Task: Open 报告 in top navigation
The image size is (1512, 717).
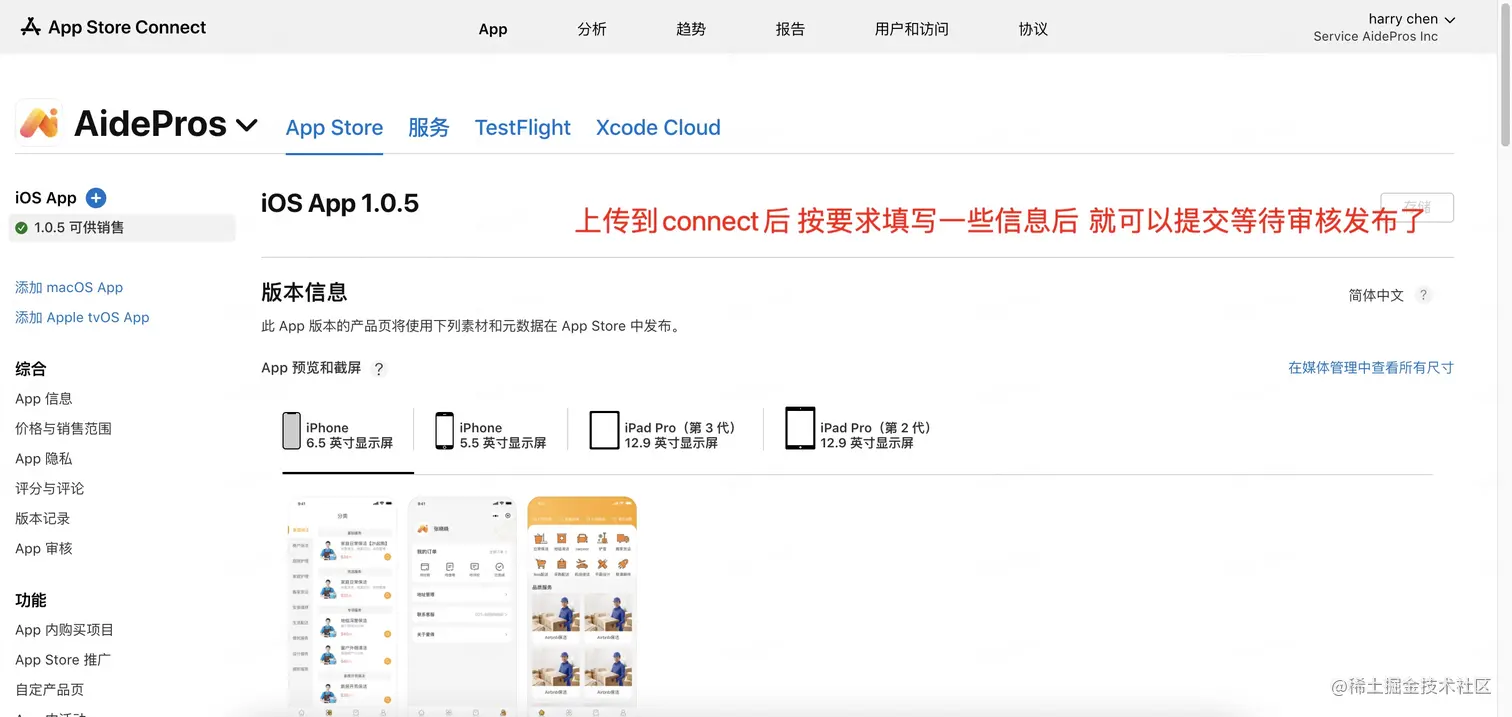Action: coord(790,29)
